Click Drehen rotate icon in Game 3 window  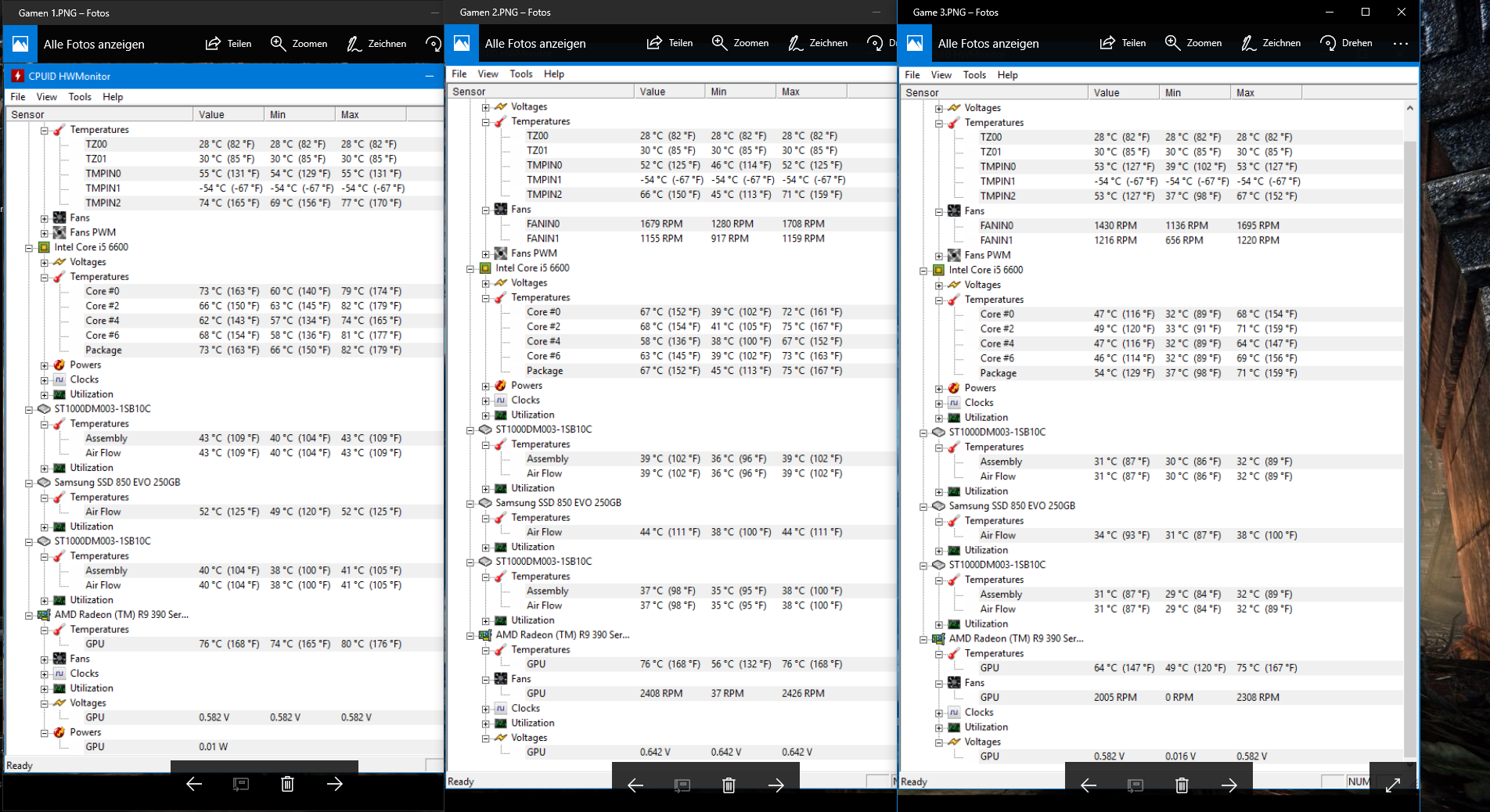pos(1328,43)
